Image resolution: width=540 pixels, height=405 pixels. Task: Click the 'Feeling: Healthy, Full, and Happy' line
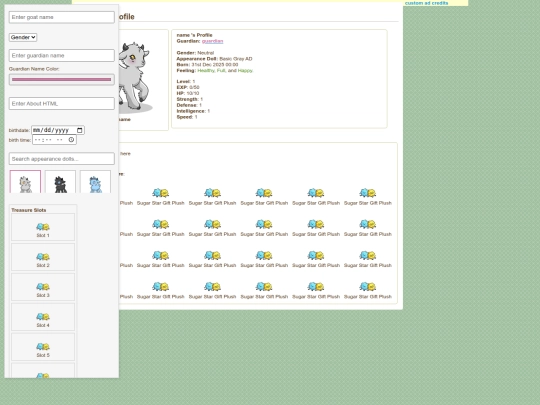[x=215, y=70]
